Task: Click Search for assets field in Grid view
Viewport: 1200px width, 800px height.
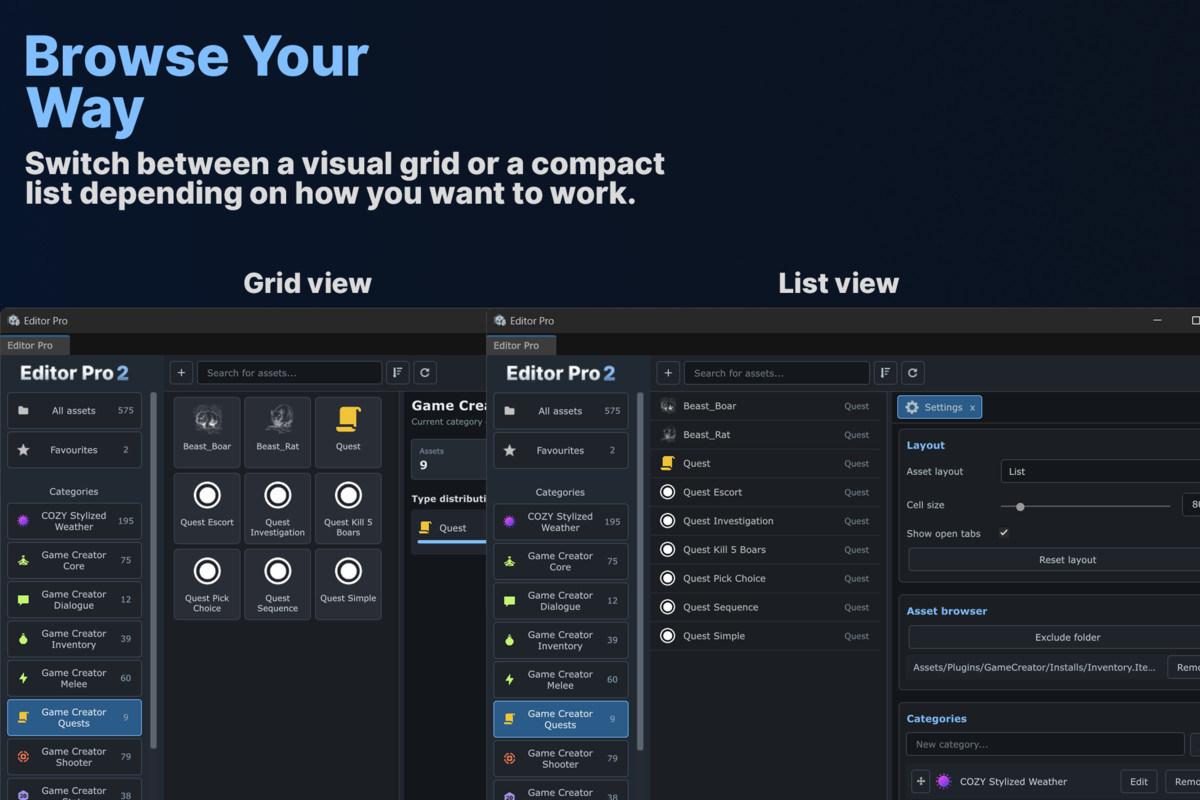Action: (x=290, y=373)
